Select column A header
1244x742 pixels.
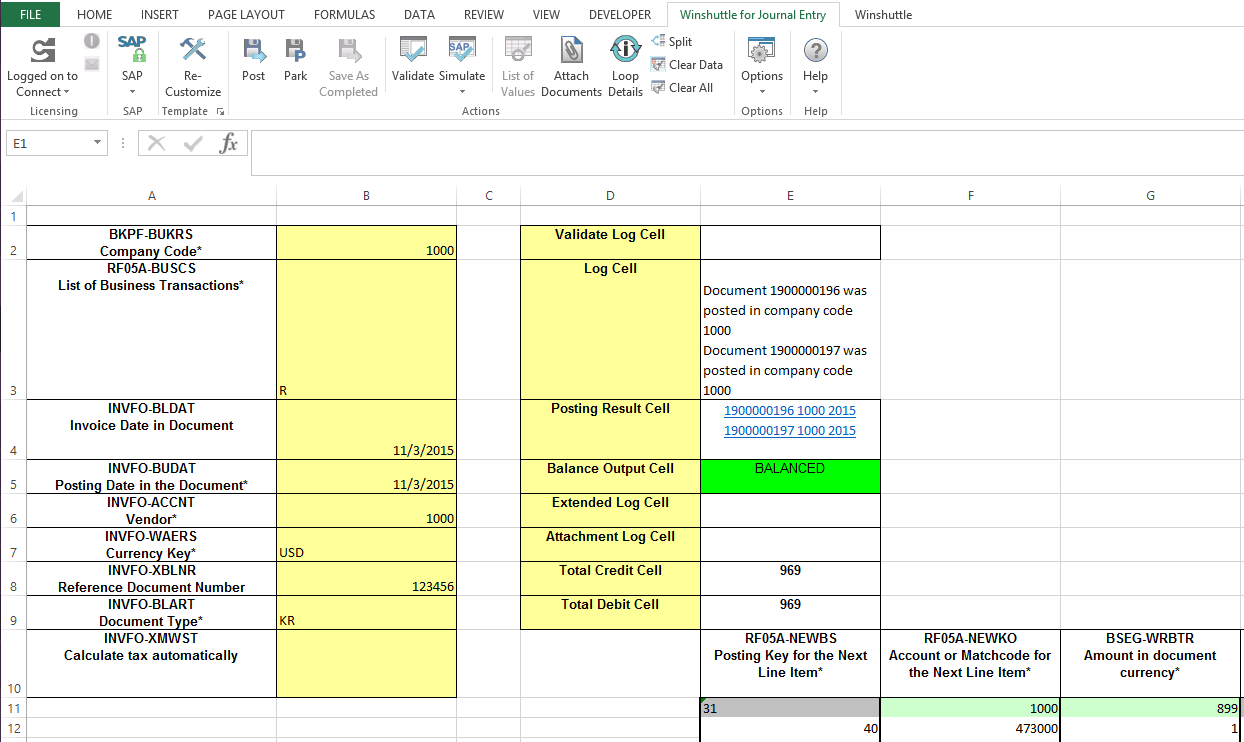(x=151, y=196)
